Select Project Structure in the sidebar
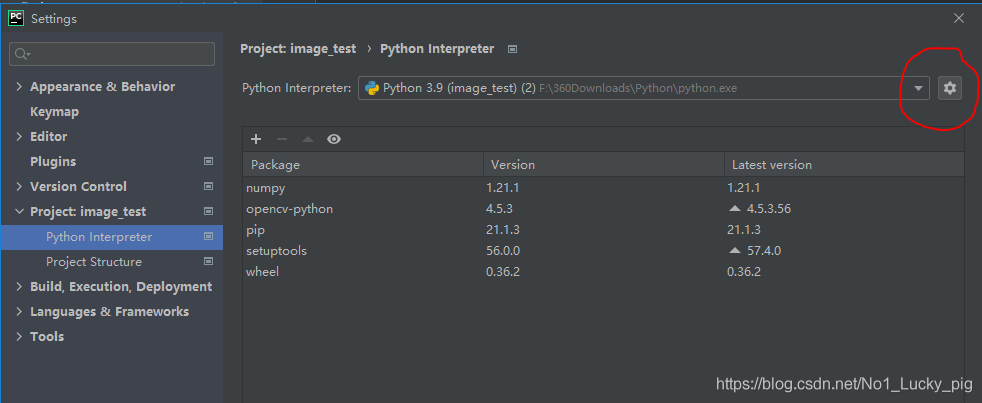The width and height of the screenshot is (982, 403). (x=94, y=262)
